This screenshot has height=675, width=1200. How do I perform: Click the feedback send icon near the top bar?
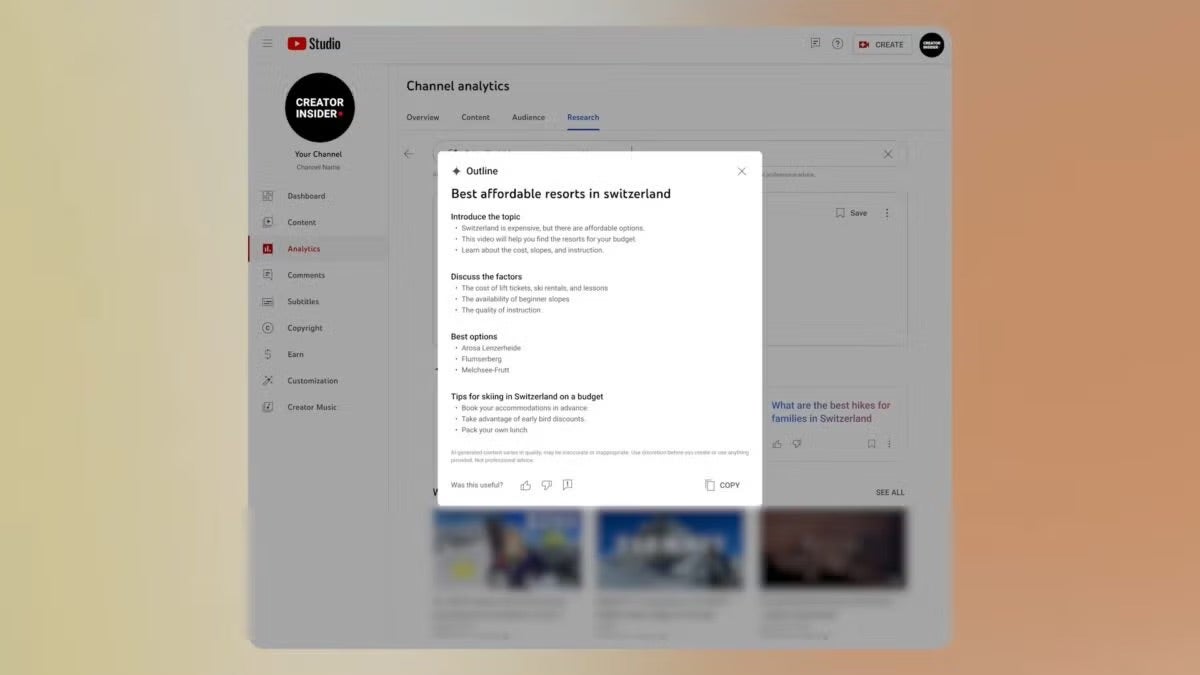point(815,44)
